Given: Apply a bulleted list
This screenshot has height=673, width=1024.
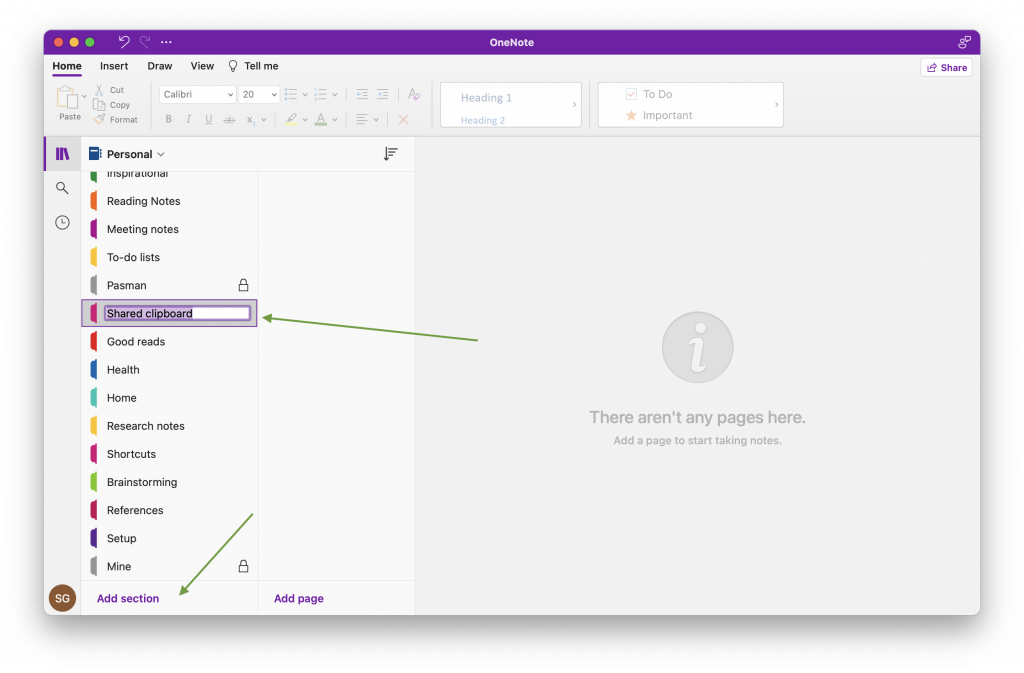Looking at the screenshot, I should pos(291,95).
